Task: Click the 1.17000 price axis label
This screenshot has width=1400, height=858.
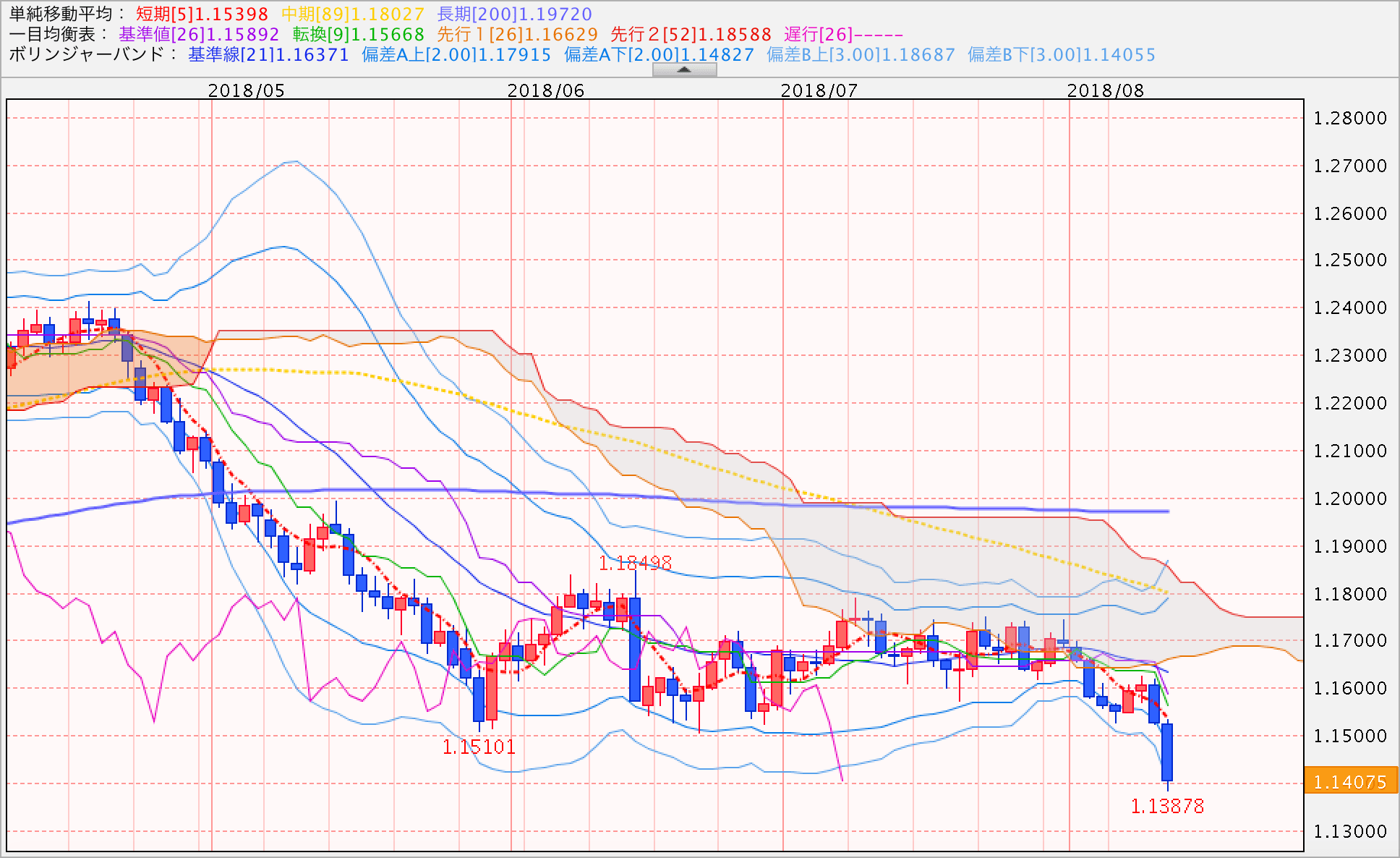Action: pos(1350,640)
